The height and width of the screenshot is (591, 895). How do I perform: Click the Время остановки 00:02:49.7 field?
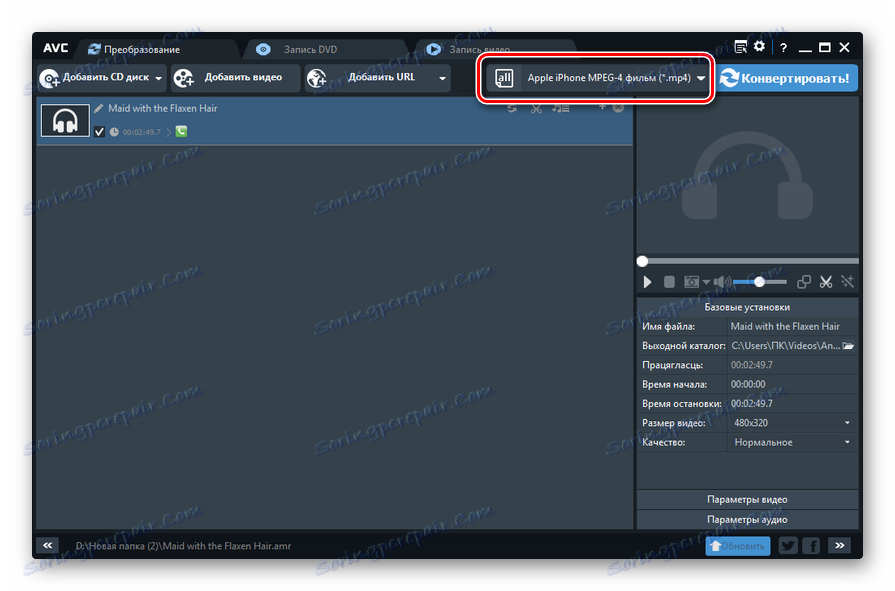pyautogui.click(x=792, y=404)
